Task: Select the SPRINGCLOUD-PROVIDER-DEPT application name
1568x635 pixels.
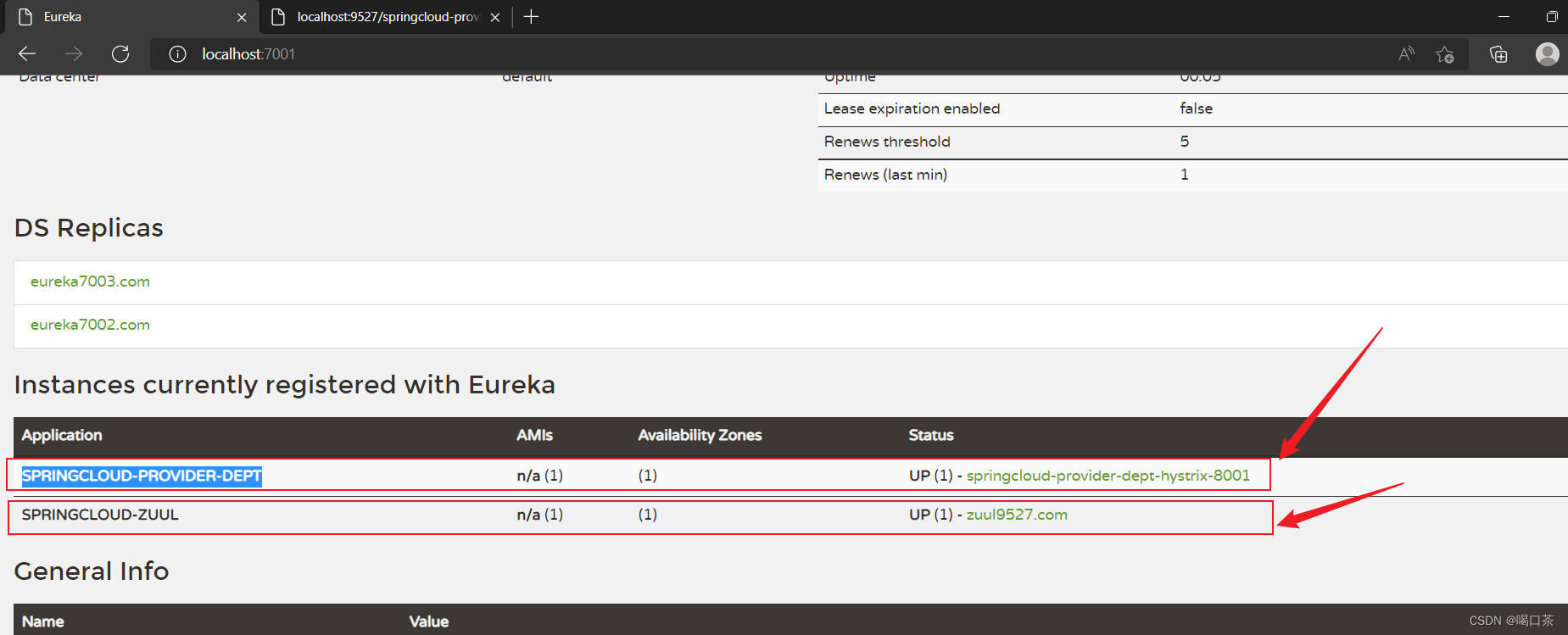Action: point(142,476)
